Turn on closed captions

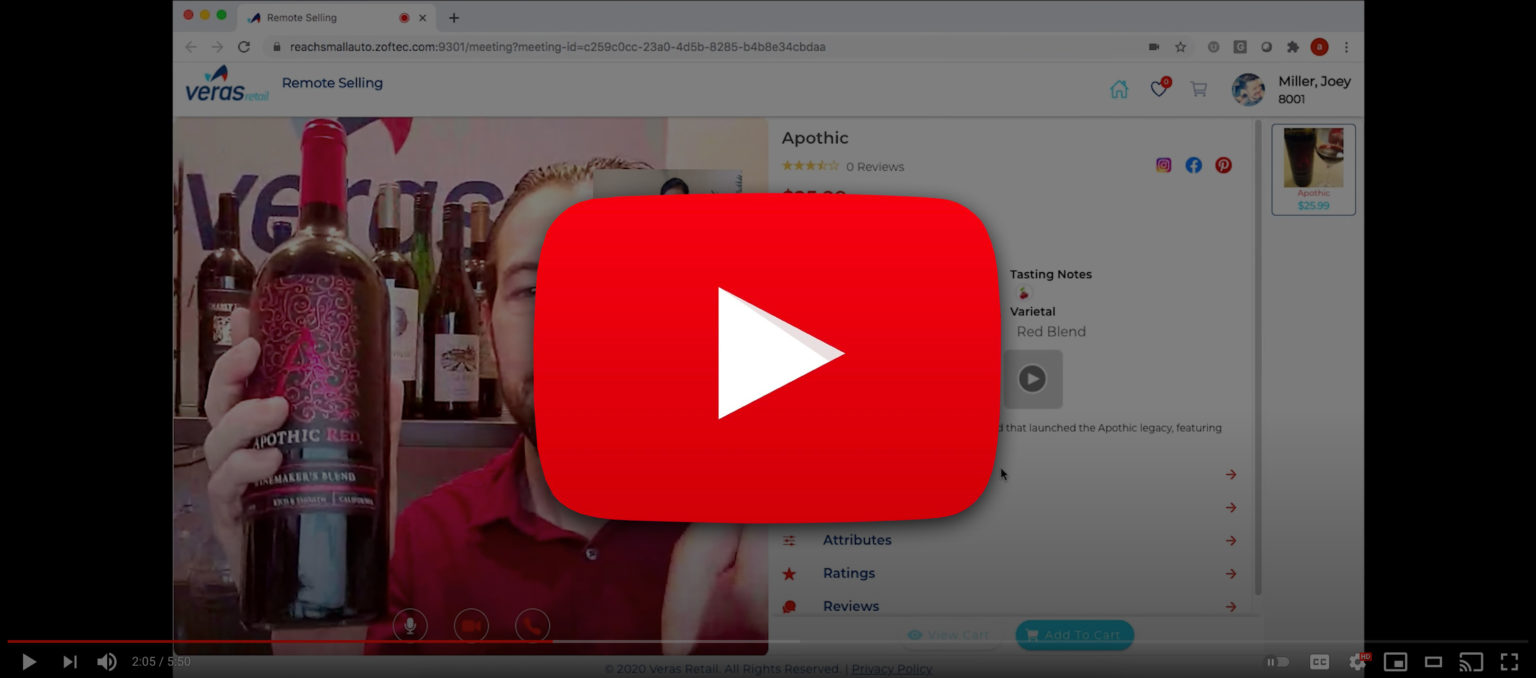(1319, 661)
